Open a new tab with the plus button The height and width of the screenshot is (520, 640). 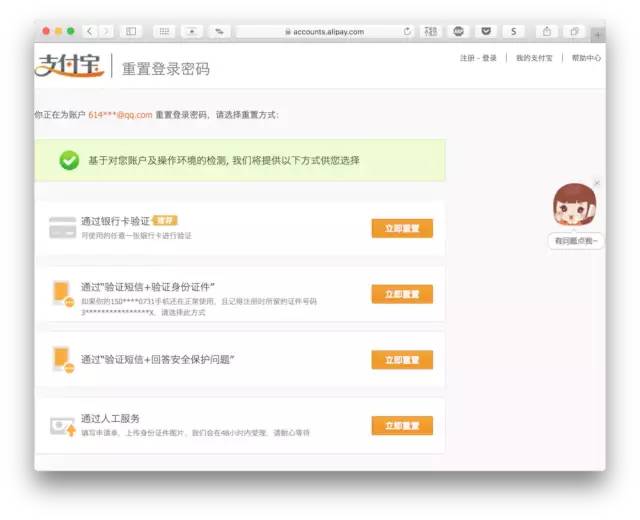[597, 35]
